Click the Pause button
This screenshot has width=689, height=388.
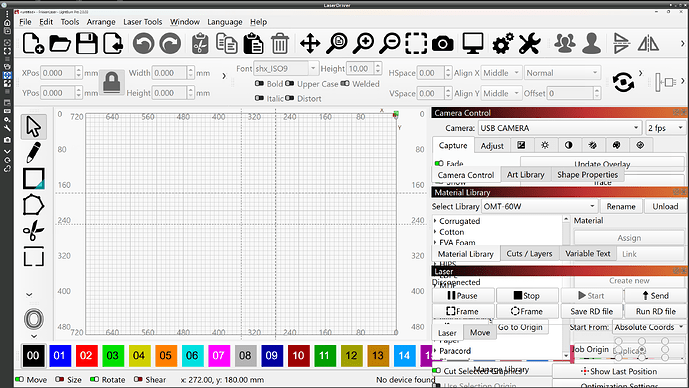tap(463, 296)
